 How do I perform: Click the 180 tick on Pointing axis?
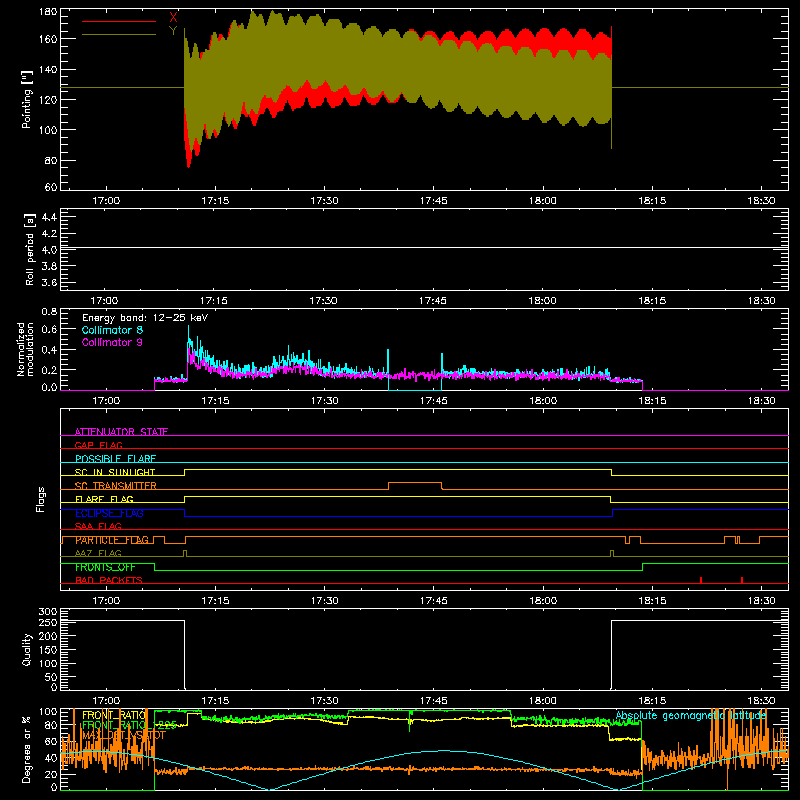click(x=48, y=12)
